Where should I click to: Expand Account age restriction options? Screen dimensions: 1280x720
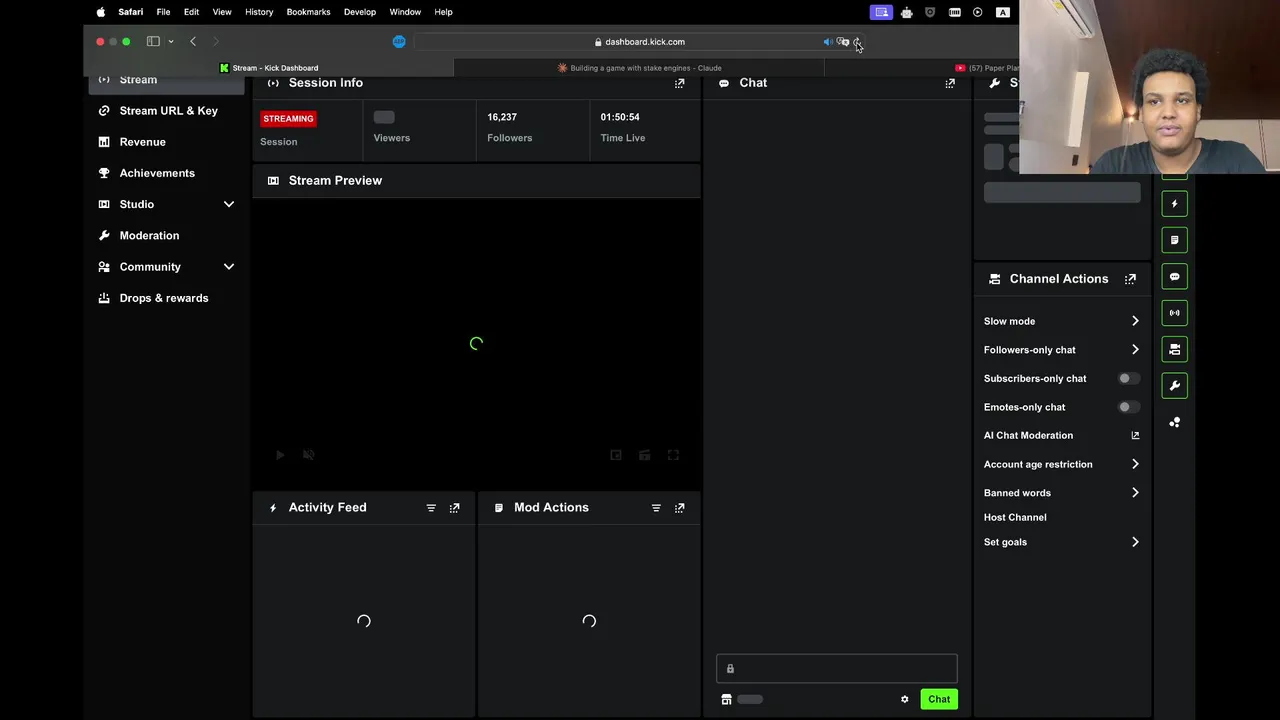click(1135, 464)
